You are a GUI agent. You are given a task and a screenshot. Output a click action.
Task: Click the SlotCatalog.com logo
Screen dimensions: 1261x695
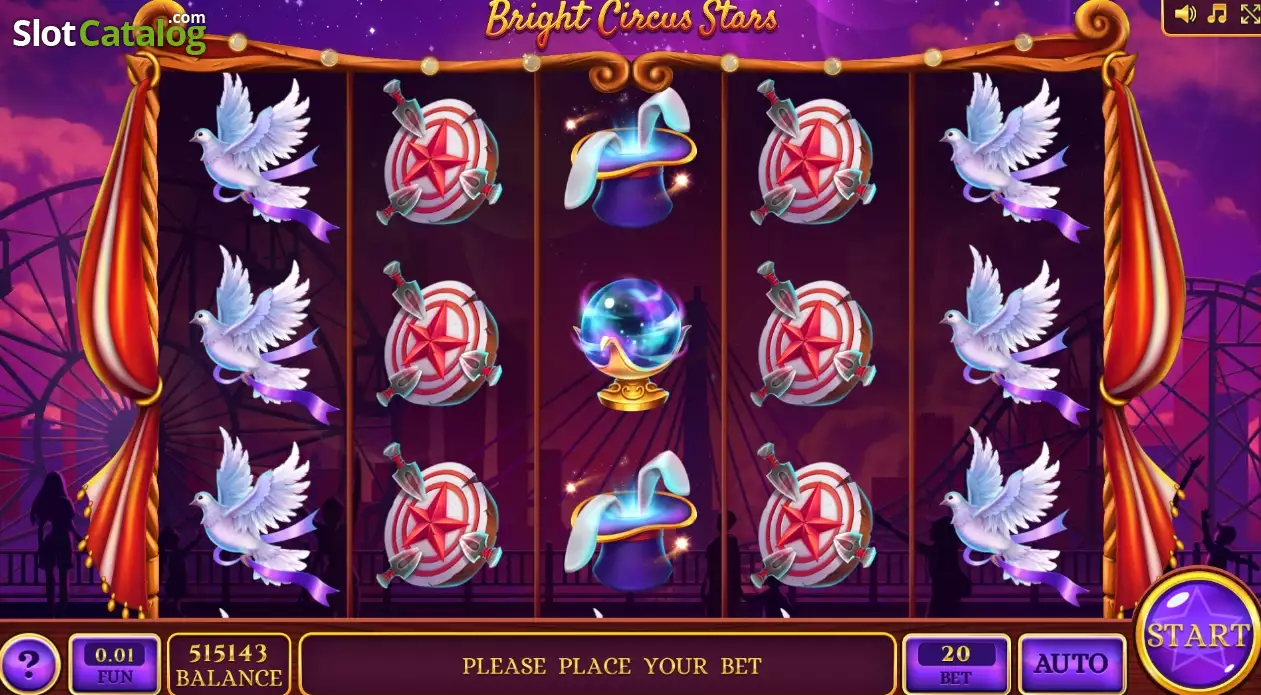point(109,31)
